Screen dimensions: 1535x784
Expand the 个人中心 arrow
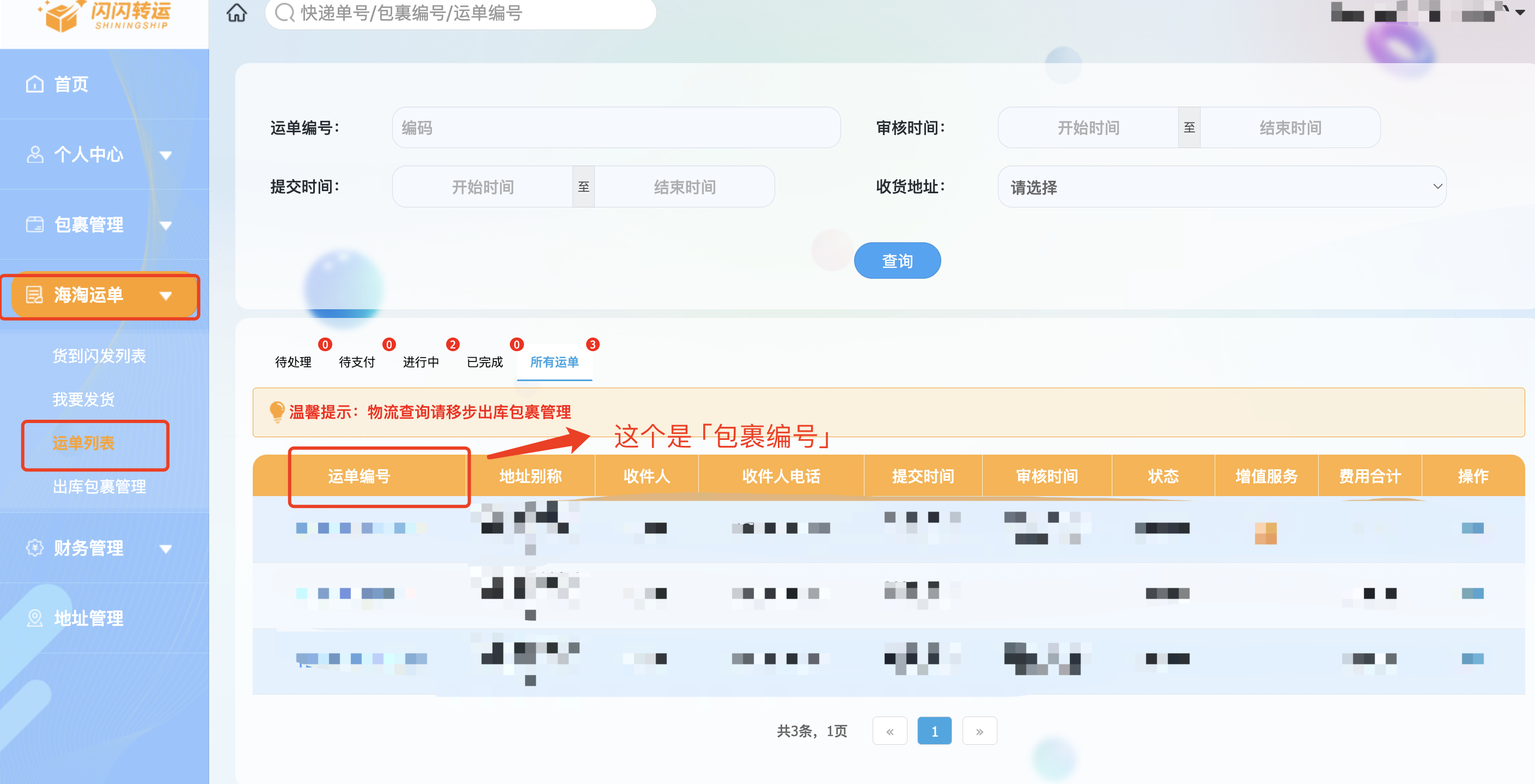[x=166, y=155]
